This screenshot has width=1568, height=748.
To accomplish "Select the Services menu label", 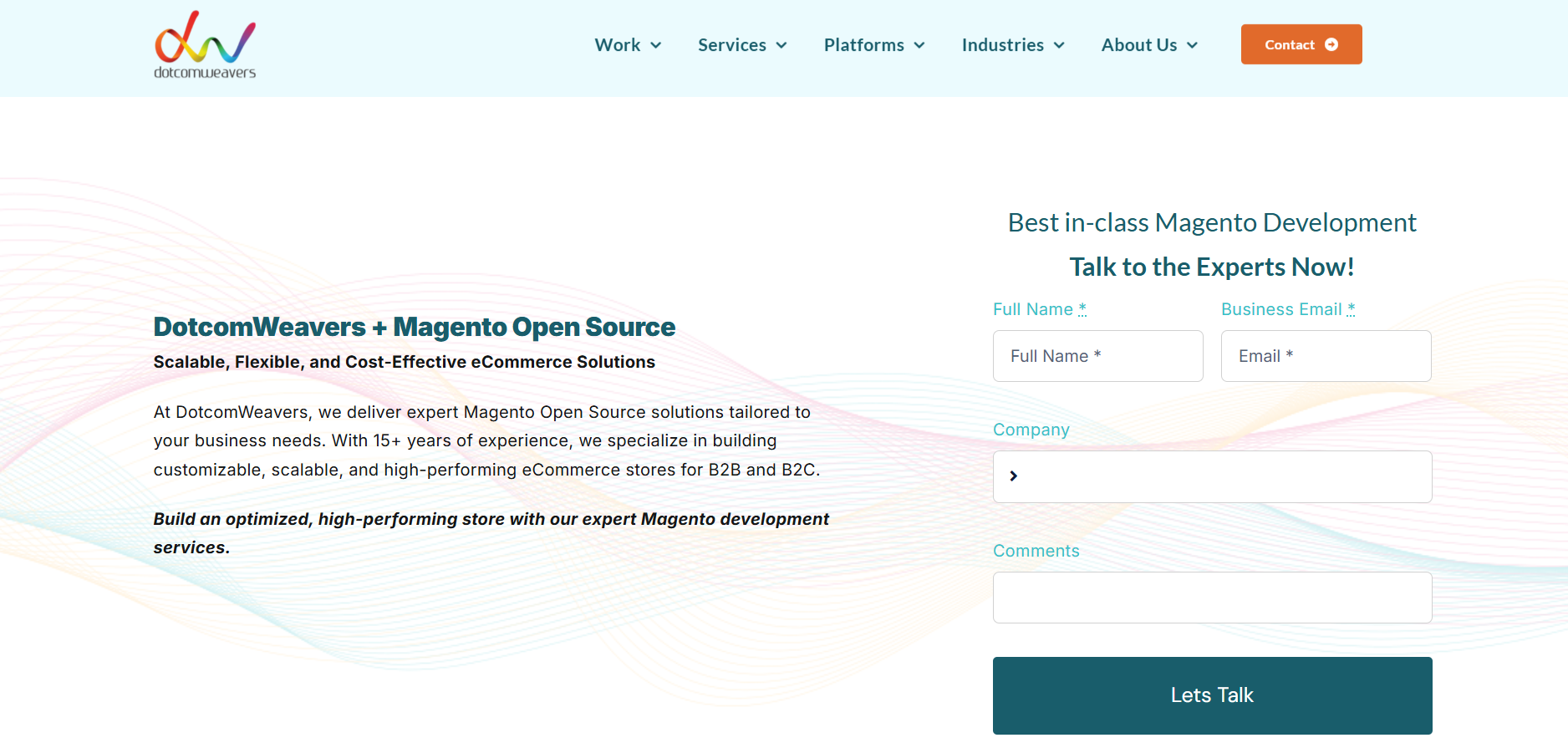I will [731, 45].
